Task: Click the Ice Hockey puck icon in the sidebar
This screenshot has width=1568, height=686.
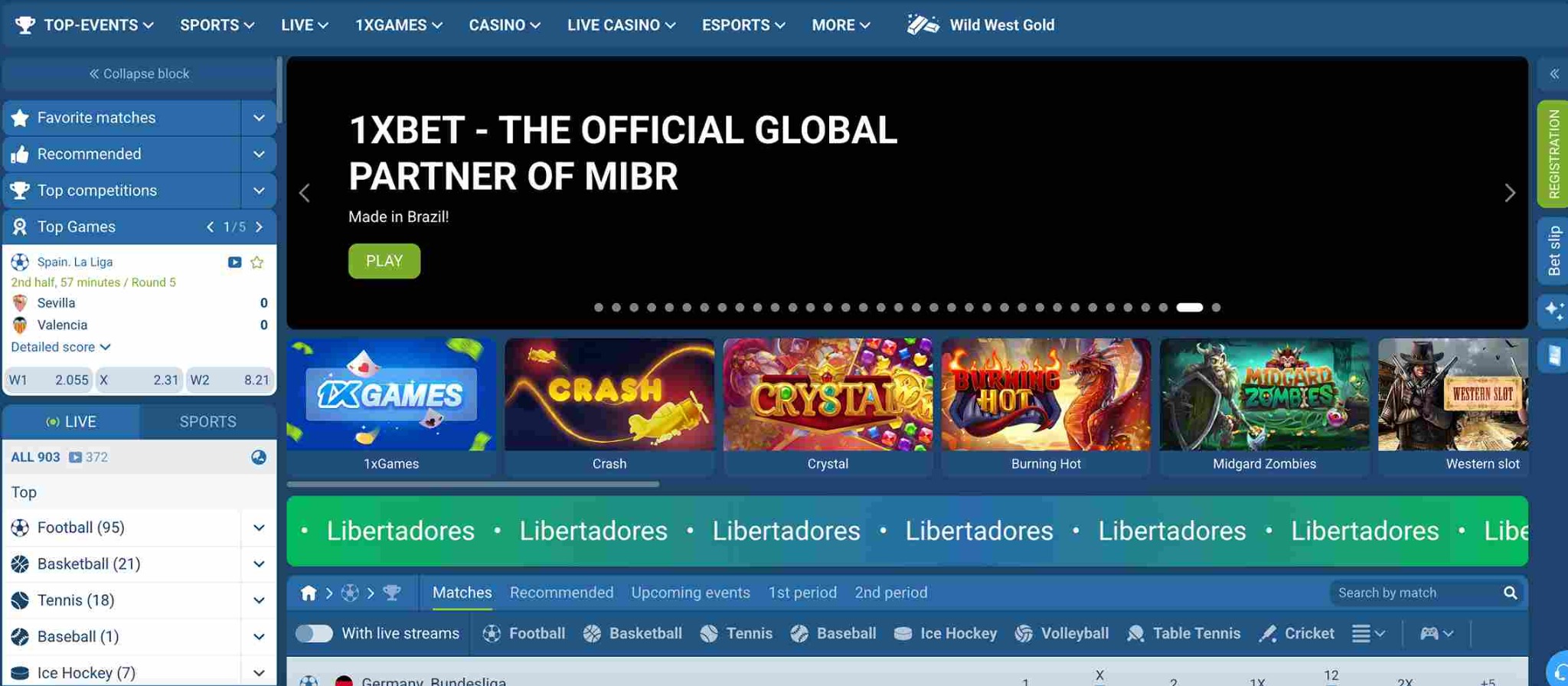Action: pos(20,673)
